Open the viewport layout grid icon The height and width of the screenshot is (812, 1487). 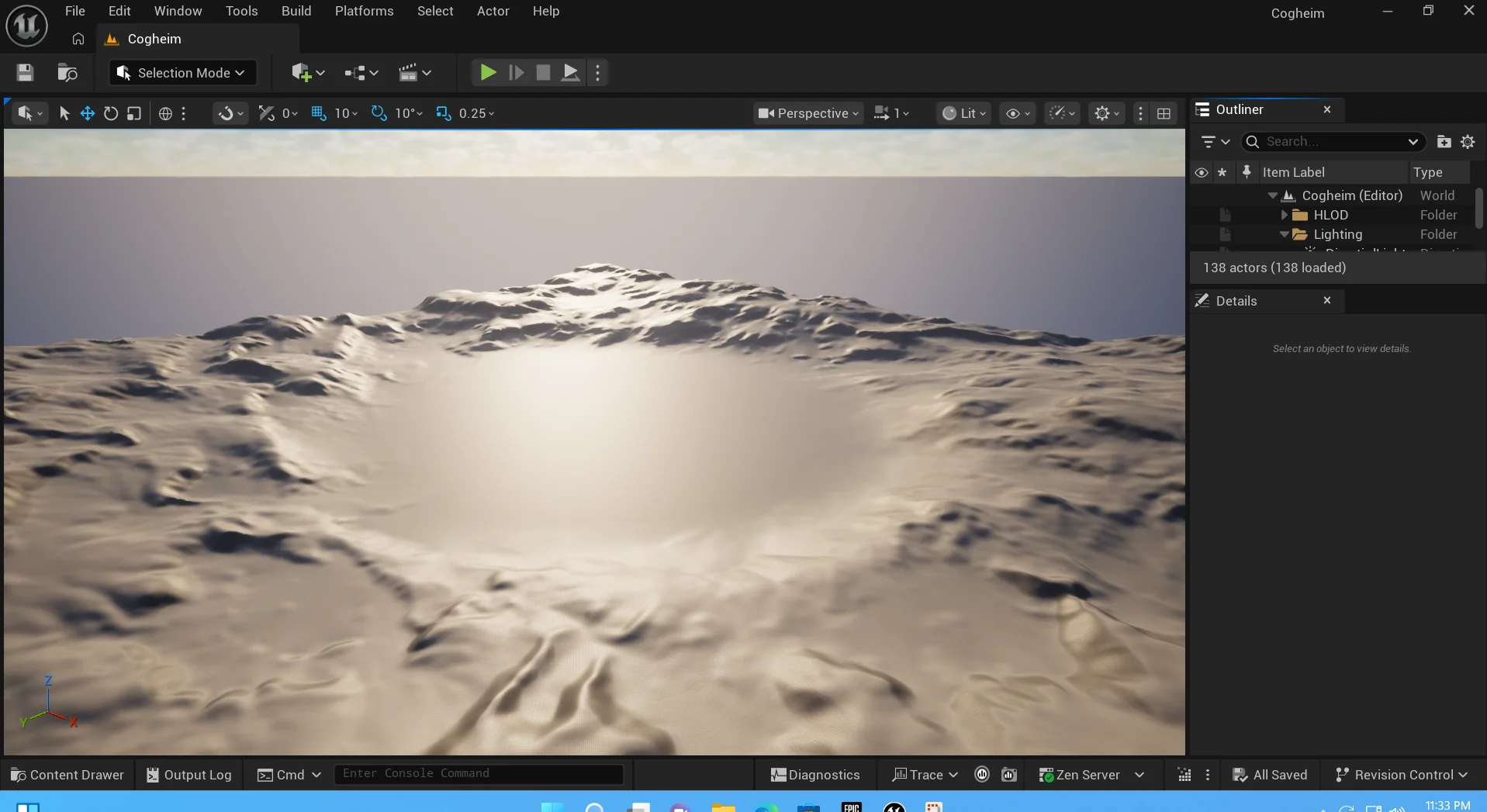pyautogui.click(x=1164, y=113)
